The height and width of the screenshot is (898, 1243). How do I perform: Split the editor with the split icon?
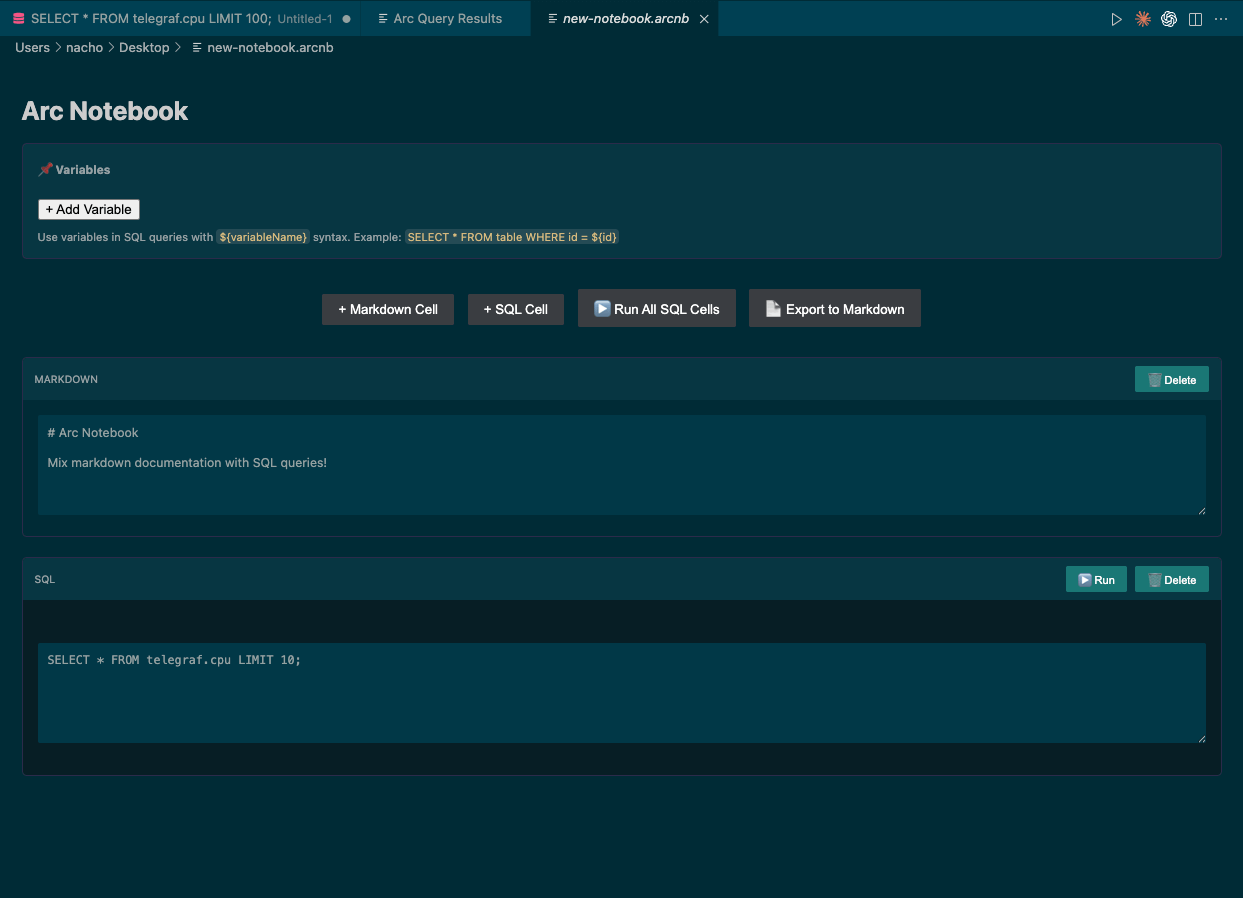1195,19
